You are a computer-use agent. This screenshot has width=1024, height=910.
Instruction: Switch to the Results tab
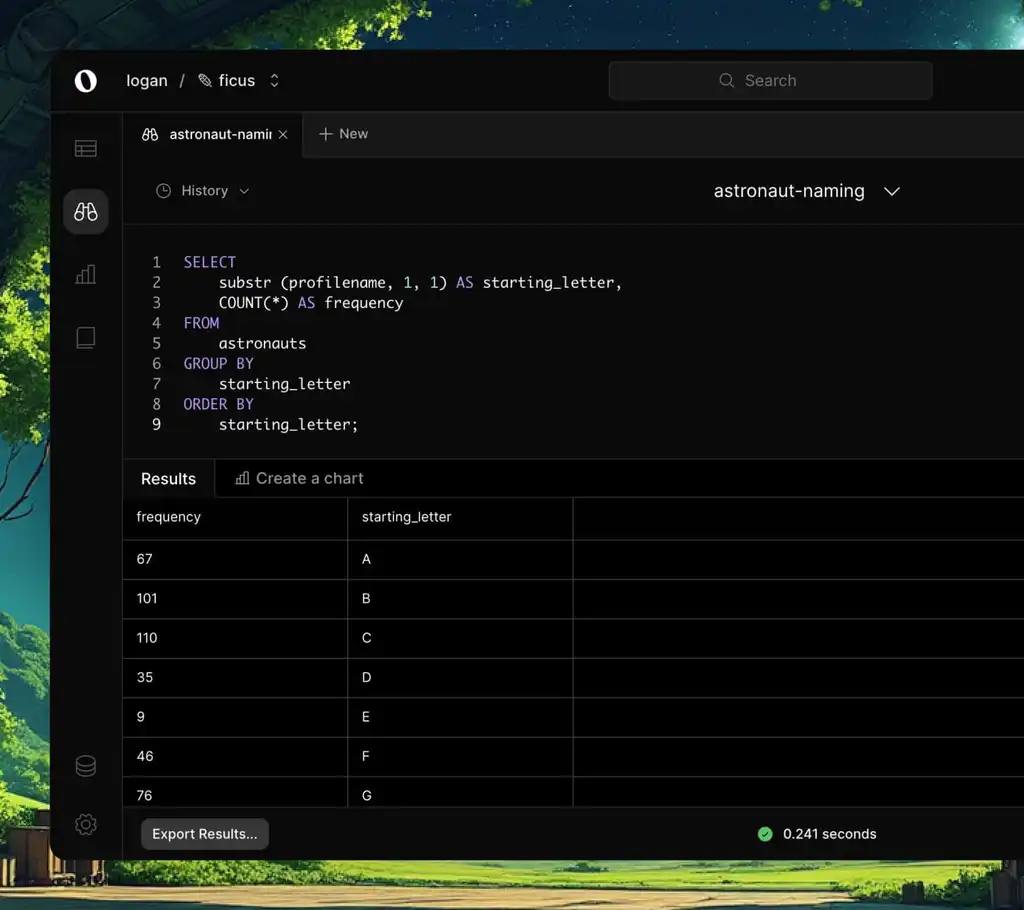click(168, 478)
